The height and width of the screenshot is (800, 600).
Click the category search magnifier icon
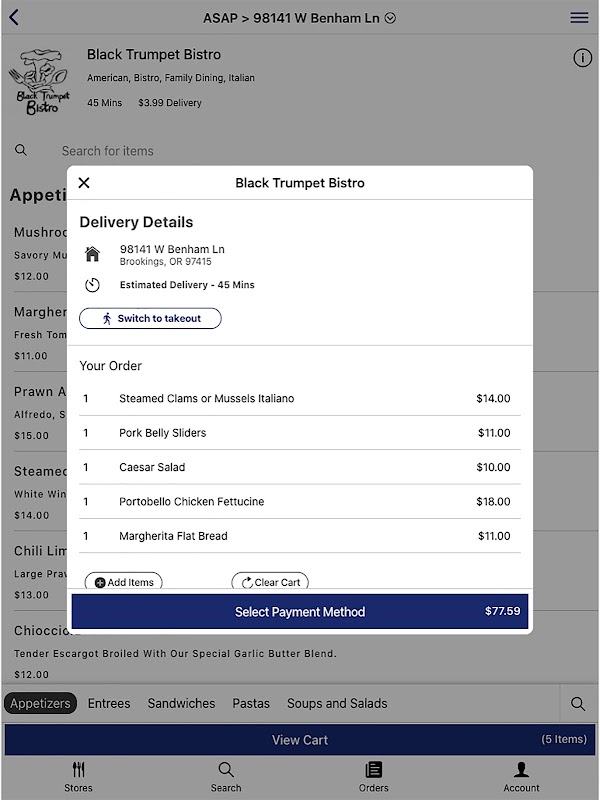click(578, 704)
